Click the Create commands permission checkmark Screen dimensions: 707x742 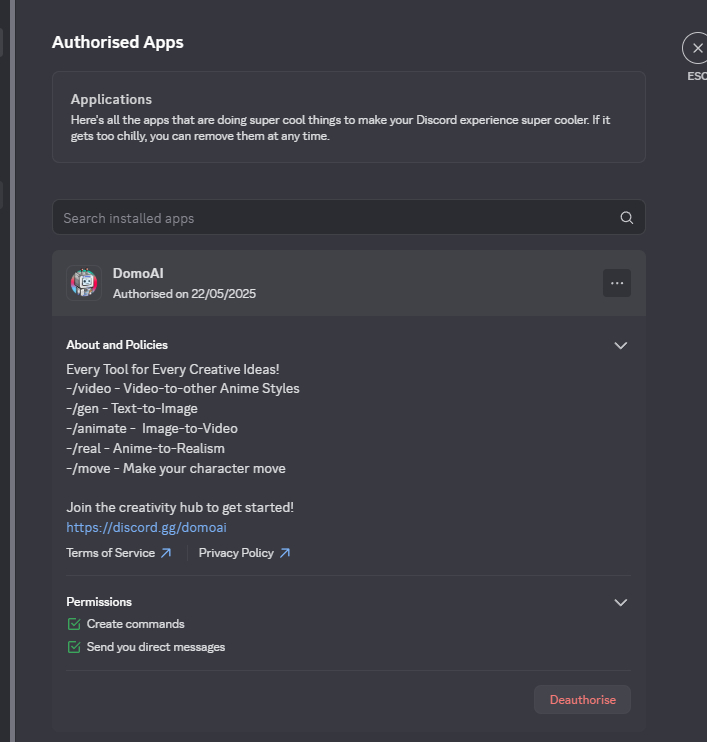tap(74, 624)
